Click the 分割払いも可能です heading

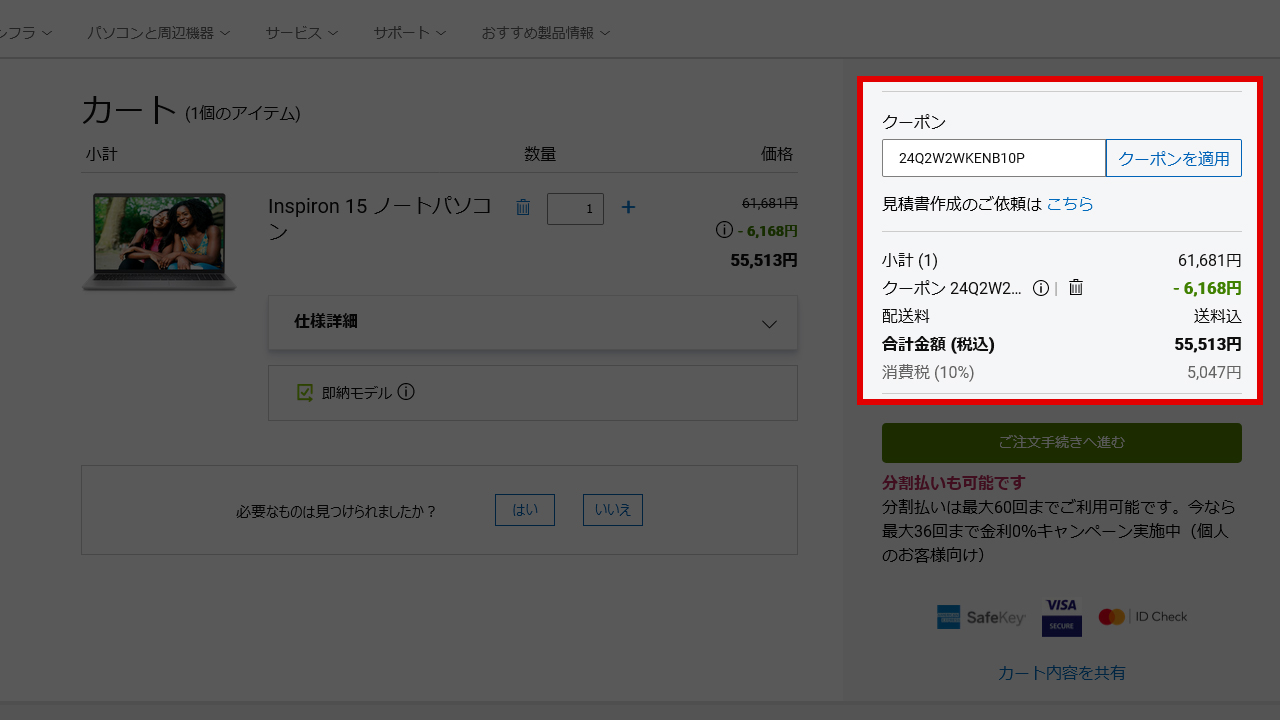954,483
